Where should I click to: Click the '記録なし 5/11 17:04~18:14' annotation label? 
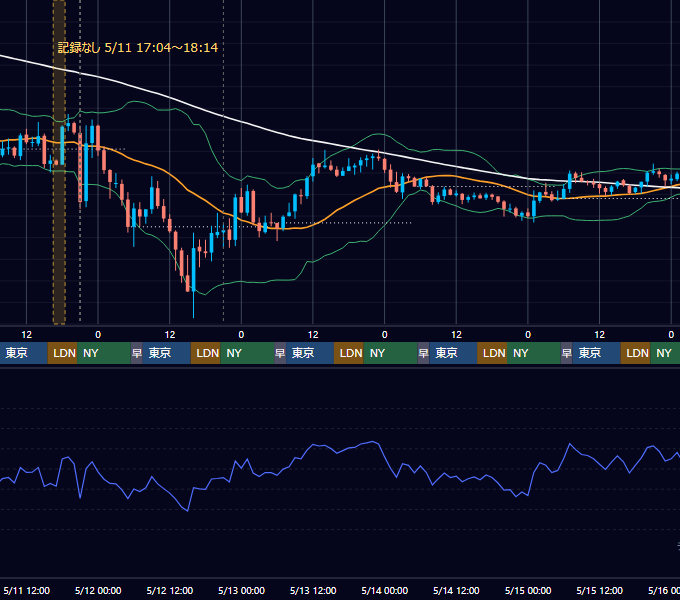coord(138,47)
